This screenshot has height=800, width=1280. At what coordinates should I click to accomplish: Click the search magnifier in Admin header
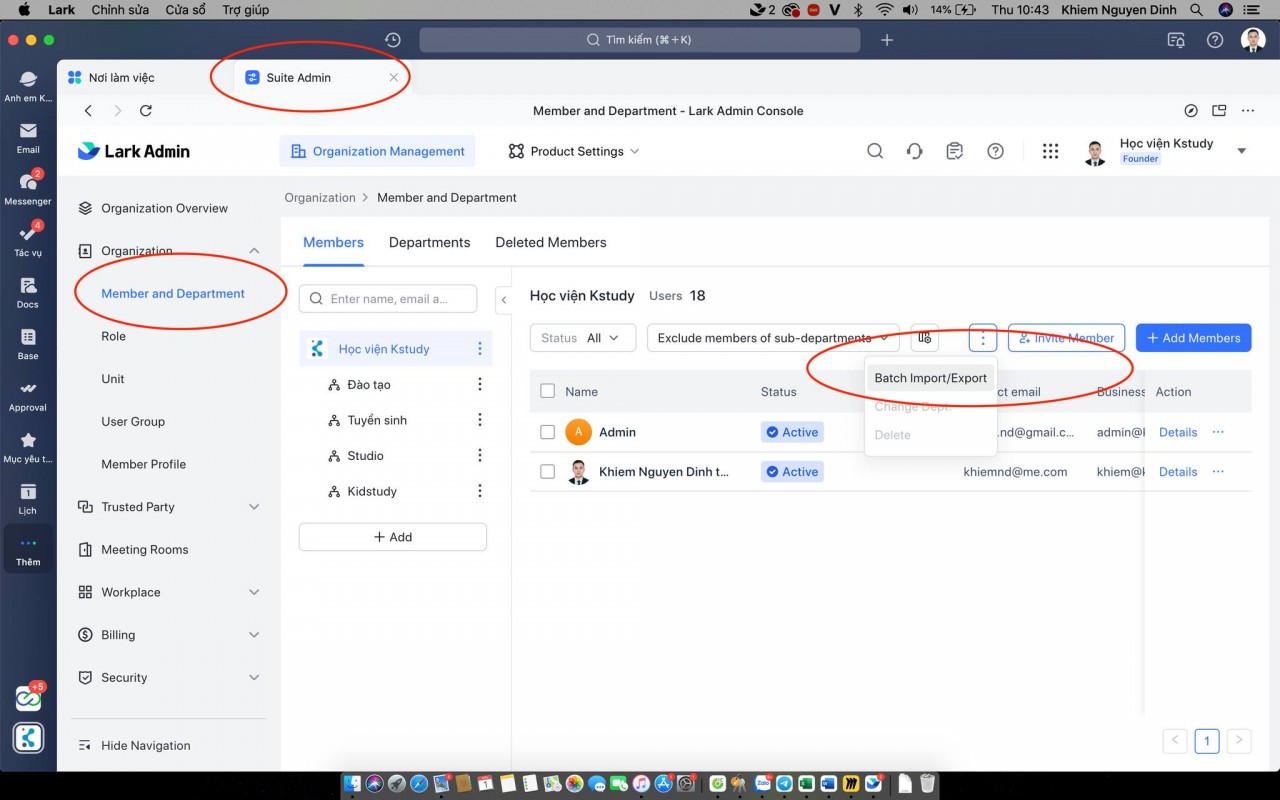click(875, 151)
